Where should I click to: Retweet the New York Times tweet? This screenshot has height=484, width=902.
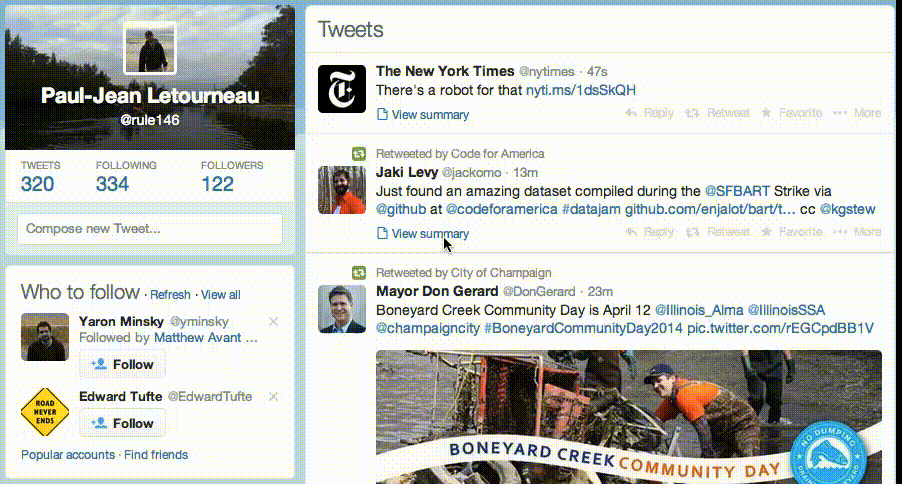pos(717,113)
